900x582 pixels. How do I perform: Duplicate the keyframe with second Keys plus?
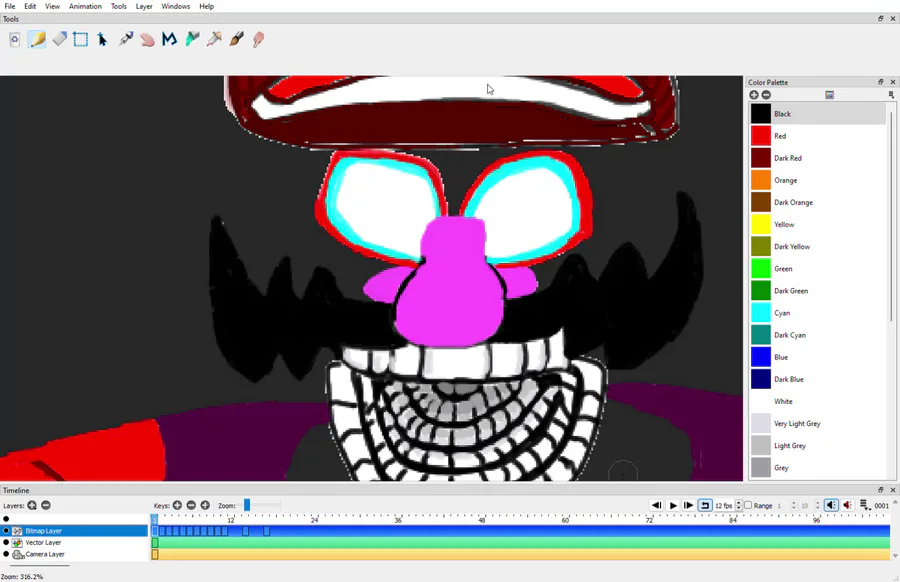tap(205, 506)
